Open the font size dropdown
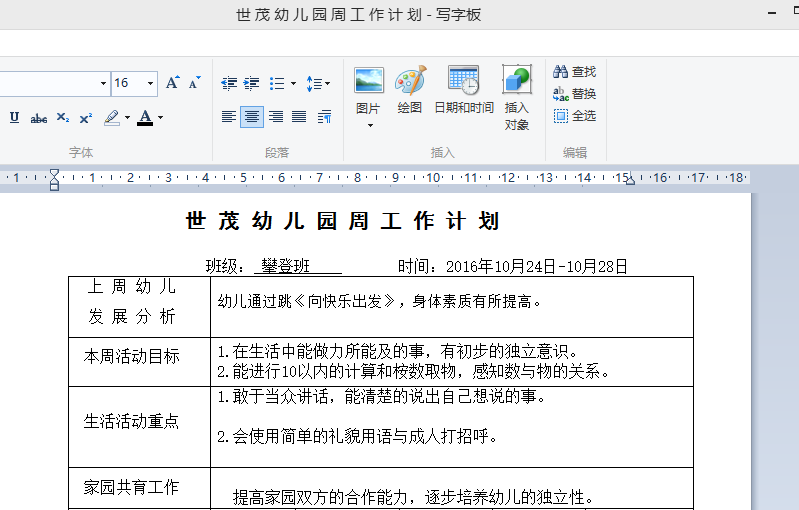The width and height of the screenshot is (799, 510). tap(151, 84)
